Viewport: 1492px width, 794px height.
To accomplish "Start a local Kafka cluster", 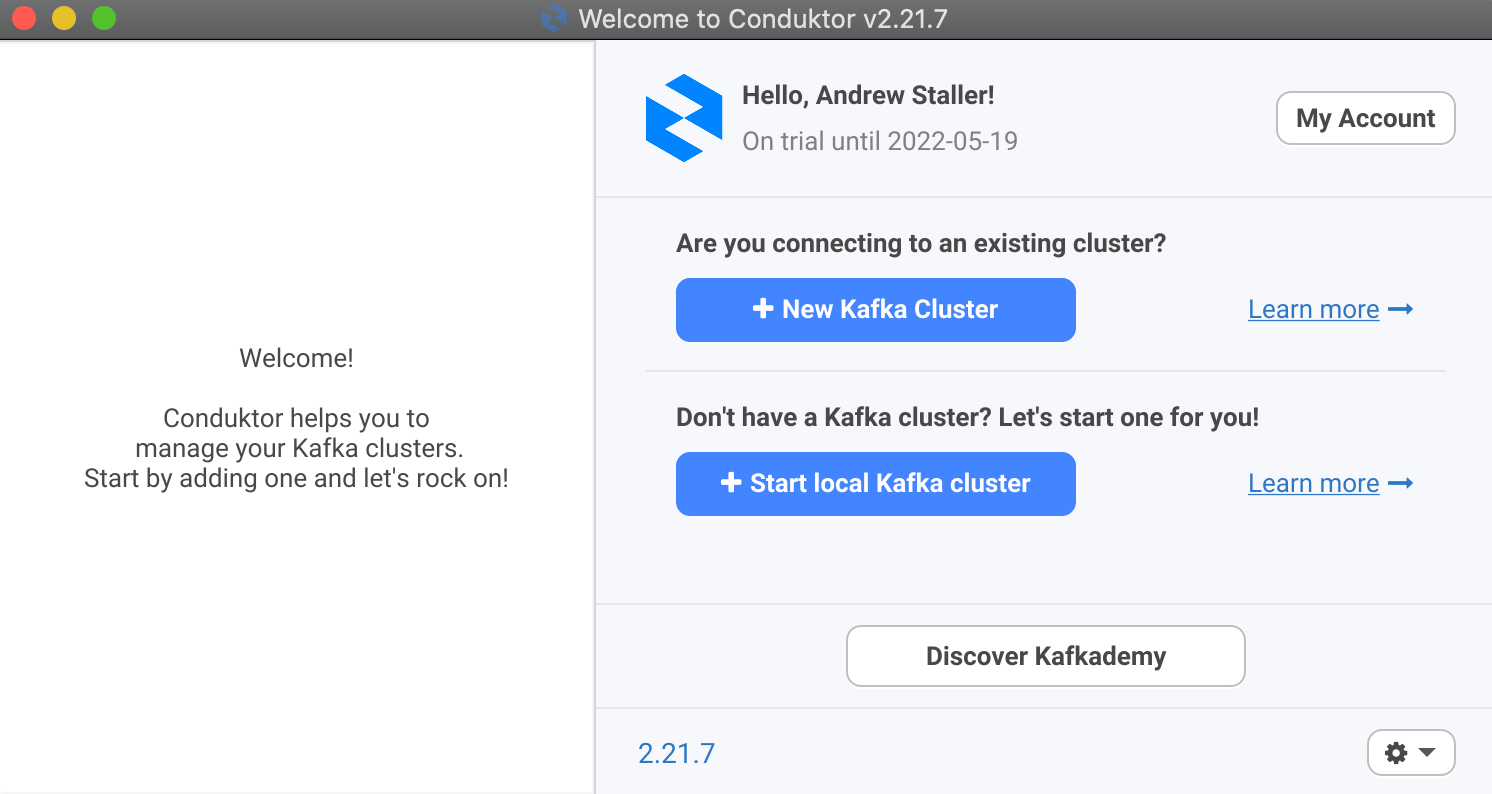I will pos(875,483).
